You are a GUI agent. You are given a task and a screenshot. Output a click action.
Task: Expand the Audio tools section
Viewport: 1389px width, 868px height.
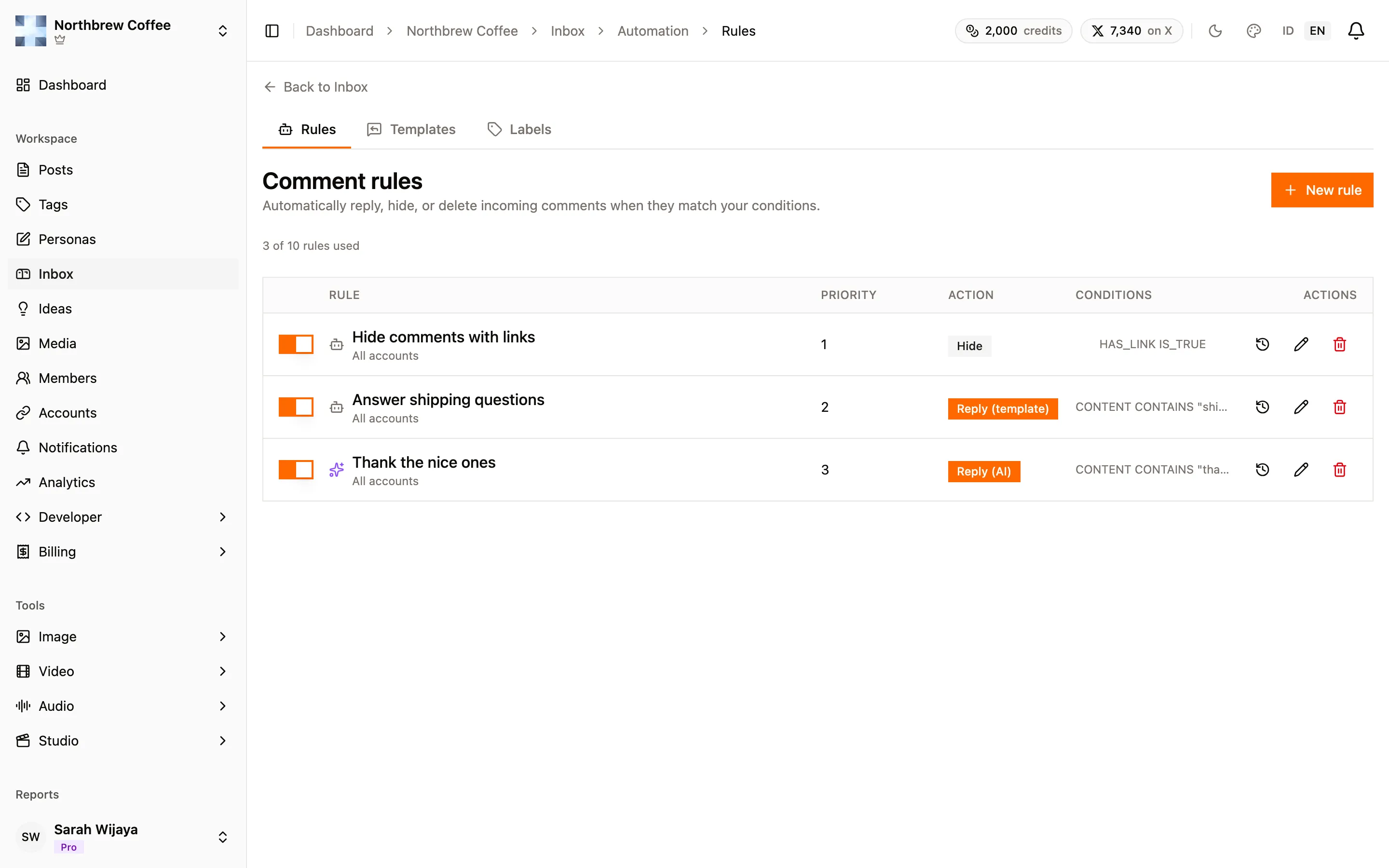[123, 706]
